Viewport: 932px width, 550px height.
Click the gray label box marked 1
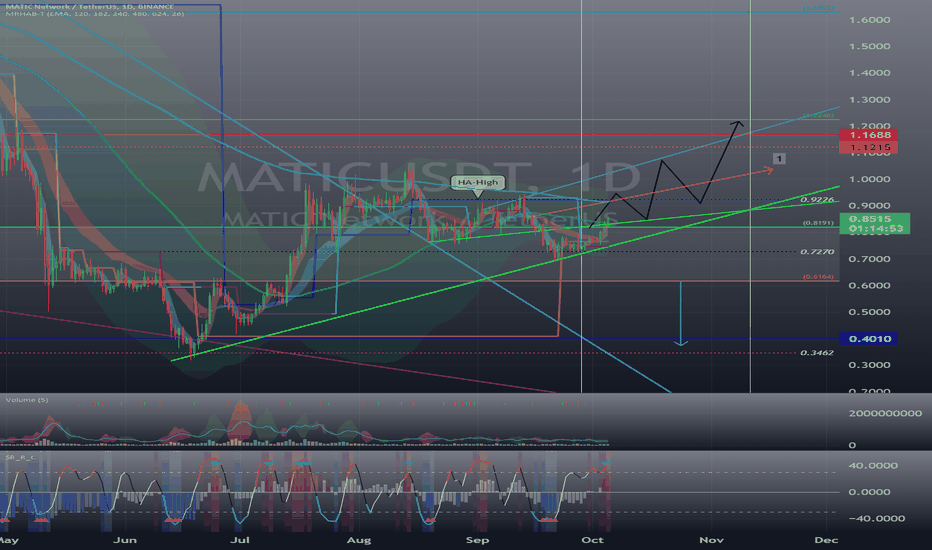779,159
